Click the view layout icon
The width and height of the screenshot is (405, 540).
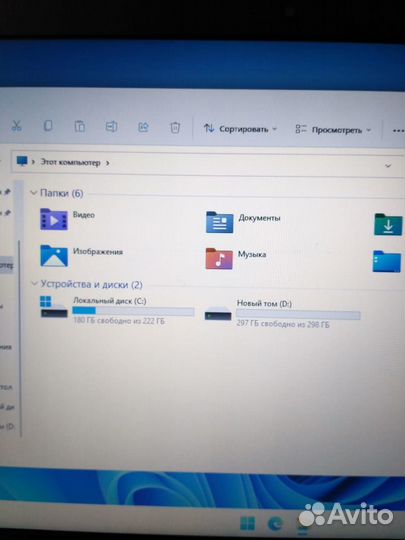[301, 129]
